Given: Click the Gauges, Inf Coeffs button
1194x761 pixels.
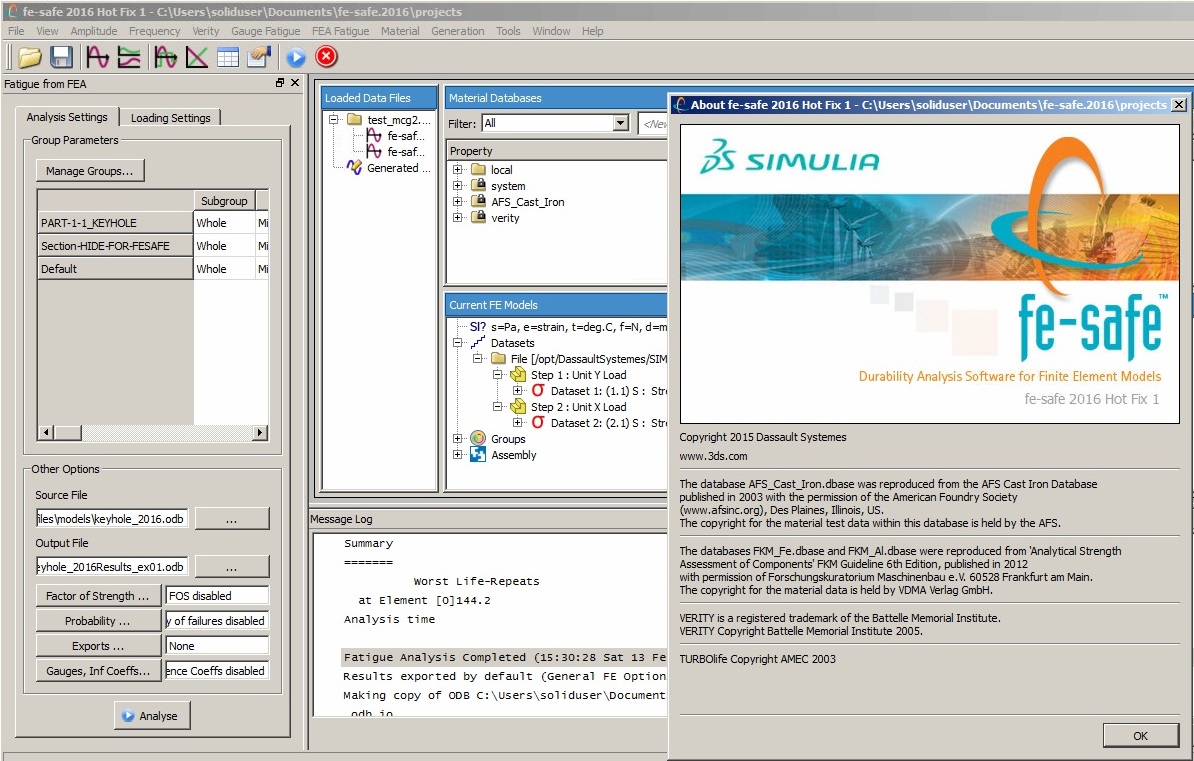Looking at the screenshot, I should 98,671.
